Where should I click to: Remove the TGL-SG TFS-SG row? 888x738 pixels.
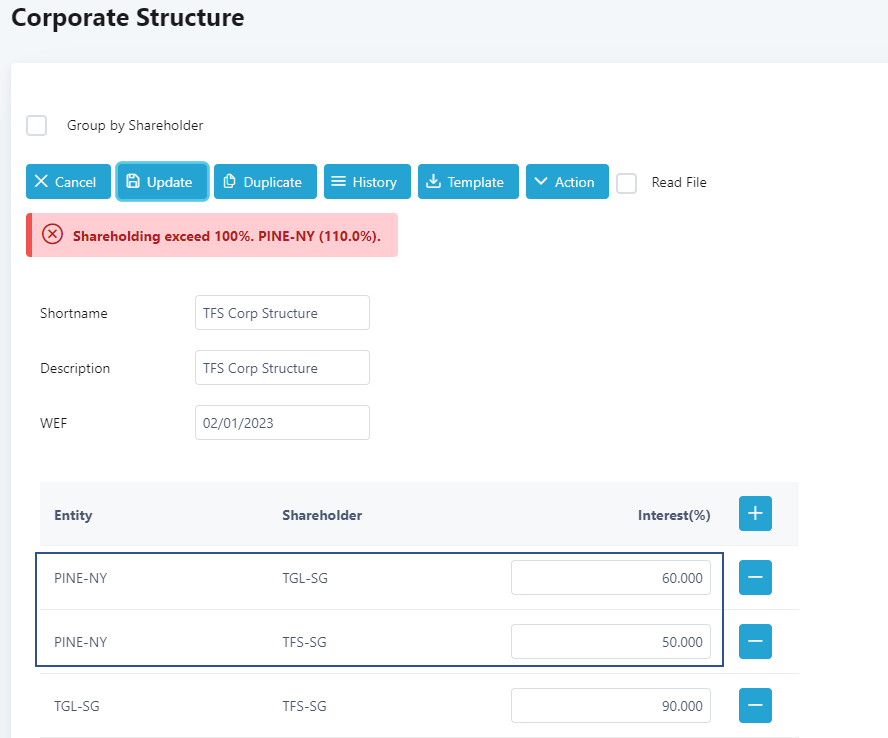[x=755, y=706]
